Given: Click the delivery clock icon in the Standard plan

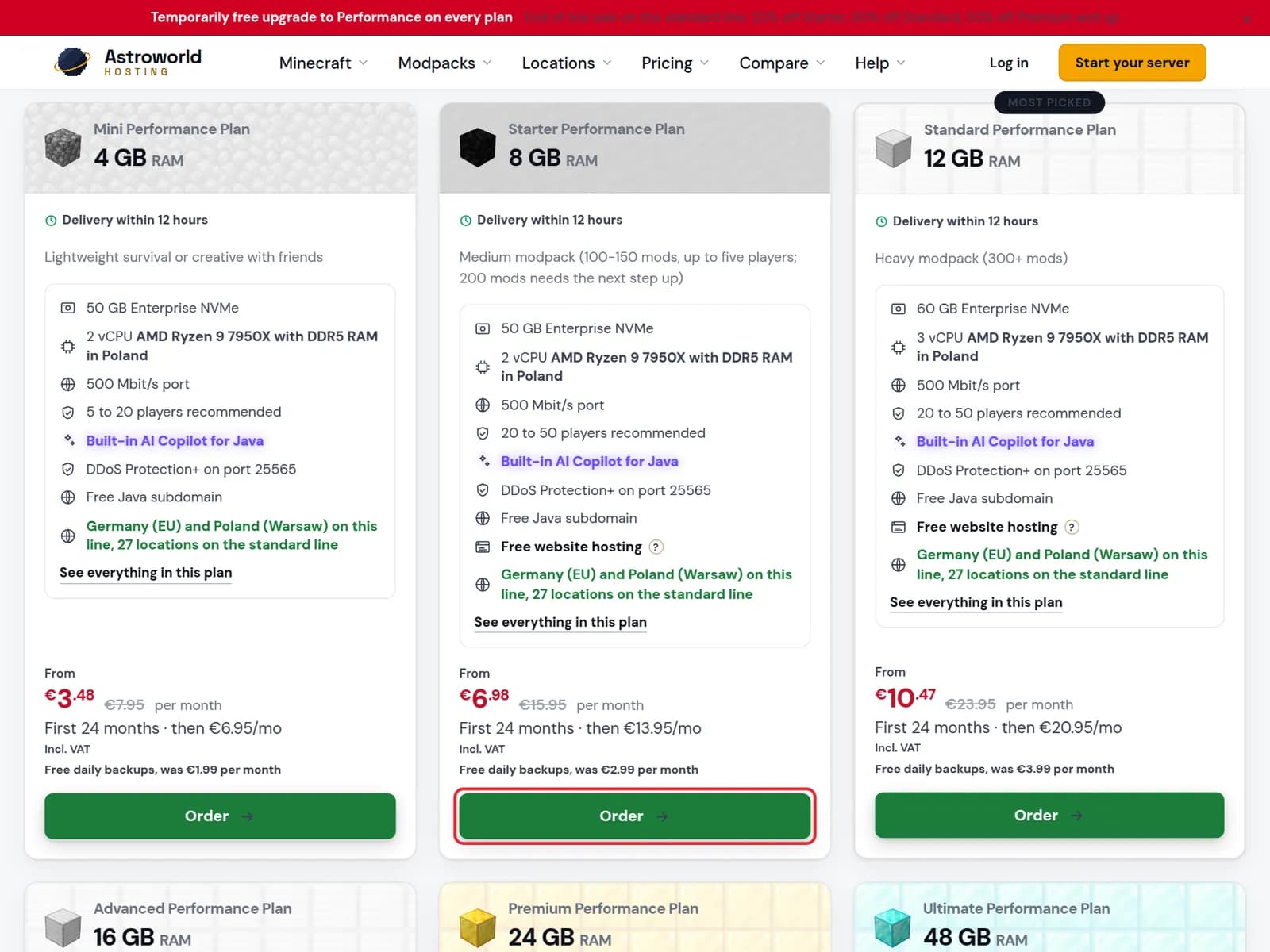Looking at the screenshot, I should click(x=881, y=221).
